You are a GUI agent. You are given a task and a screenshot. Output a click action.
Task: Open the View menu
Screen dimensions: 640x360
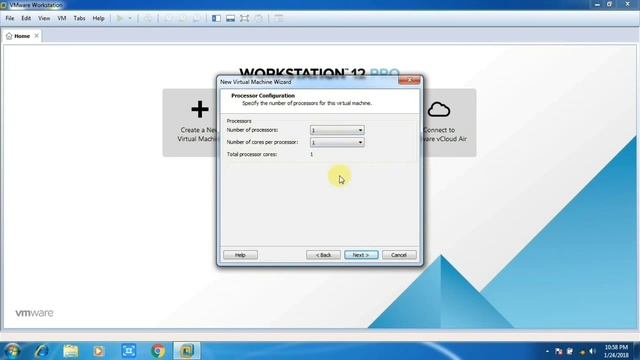44,18
